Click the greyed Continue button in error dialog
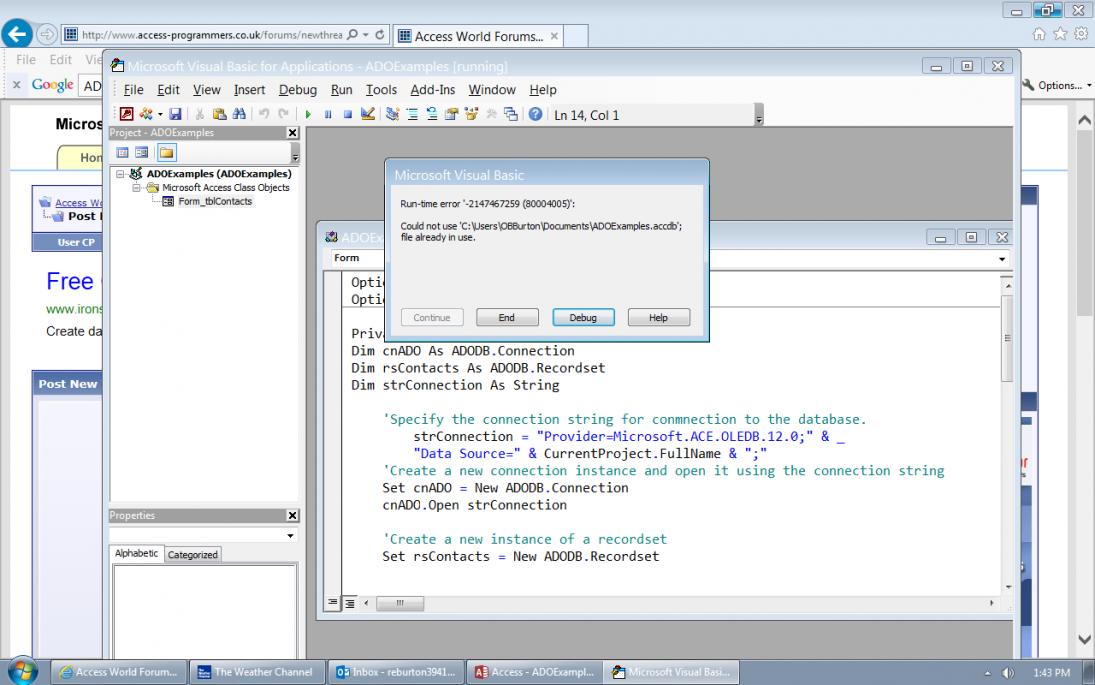 (x=432, y=318)
